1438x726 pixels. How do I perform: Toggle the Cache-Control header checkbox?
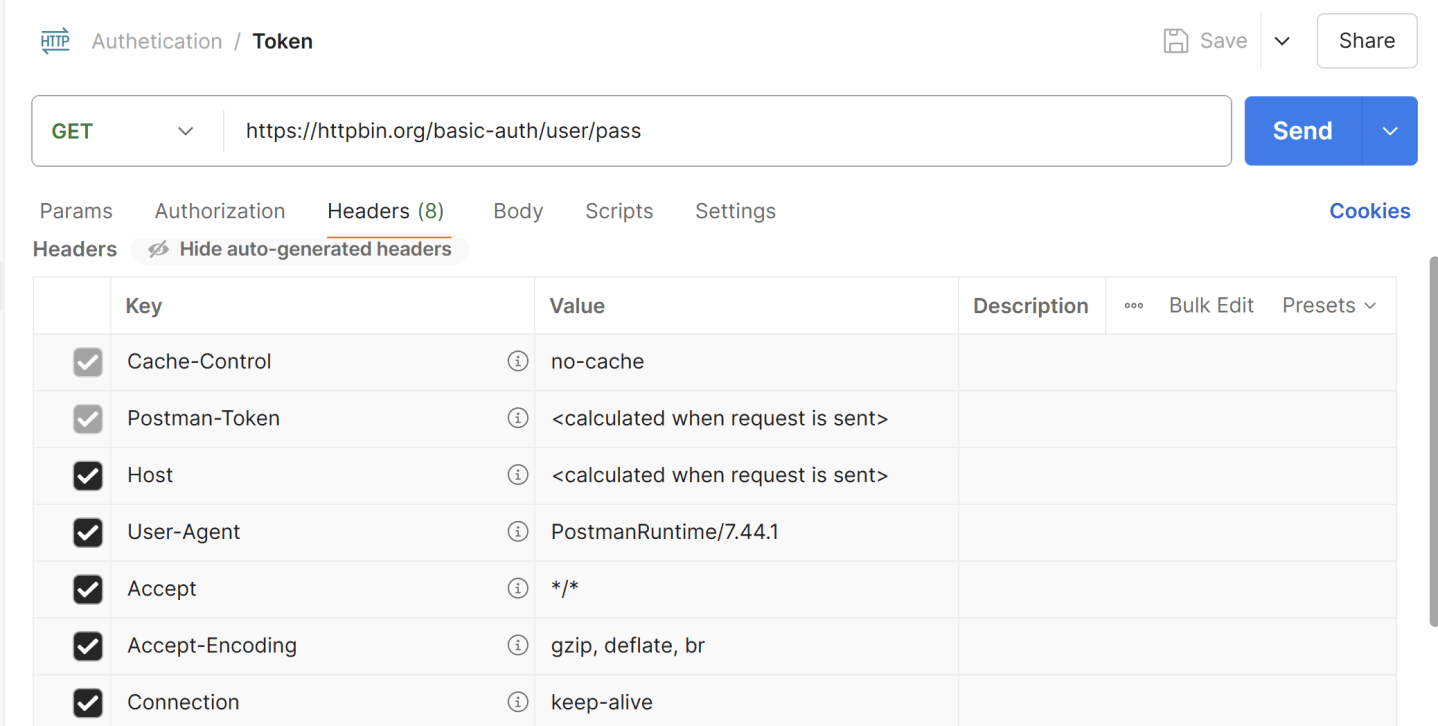coord(88,362)
